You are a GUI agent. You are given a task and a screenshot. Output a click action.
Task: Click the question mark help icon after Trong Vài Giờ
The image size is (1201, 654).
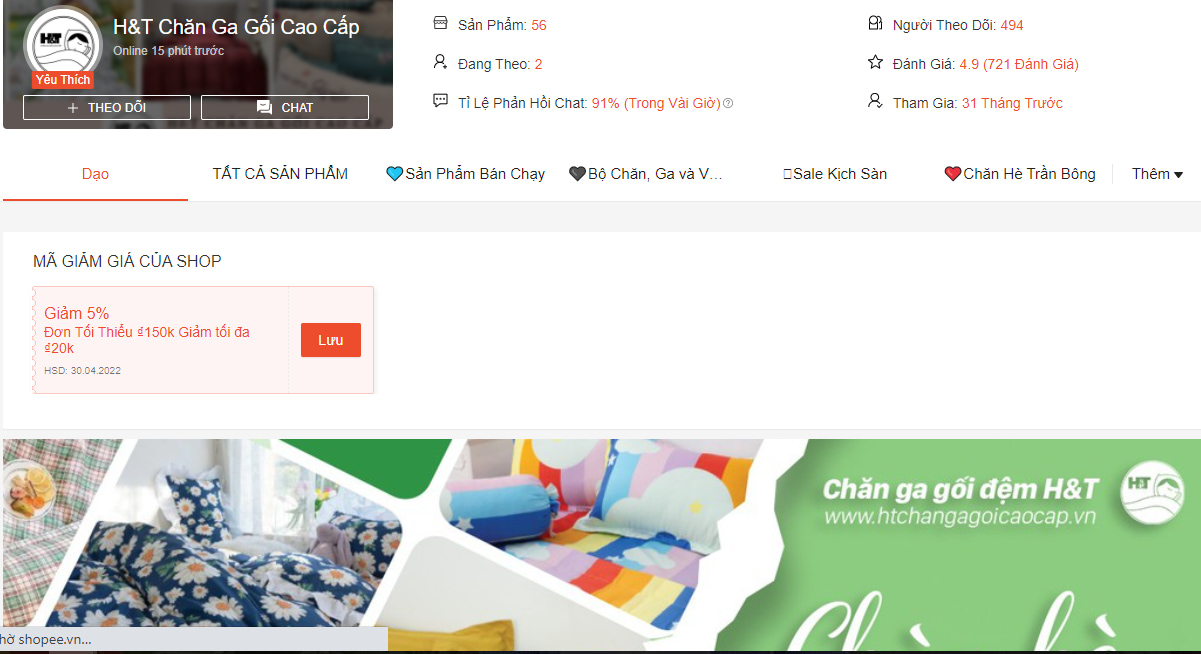(728, 103)
